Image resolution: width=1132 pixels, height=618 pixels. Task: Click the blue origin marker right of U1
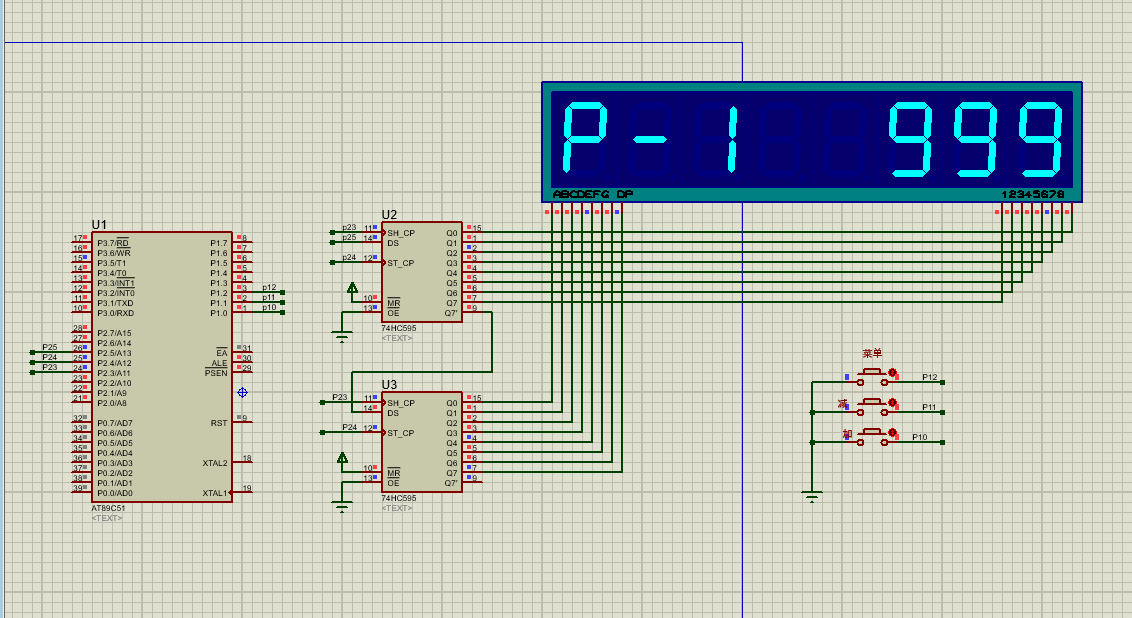click(243, 393)
